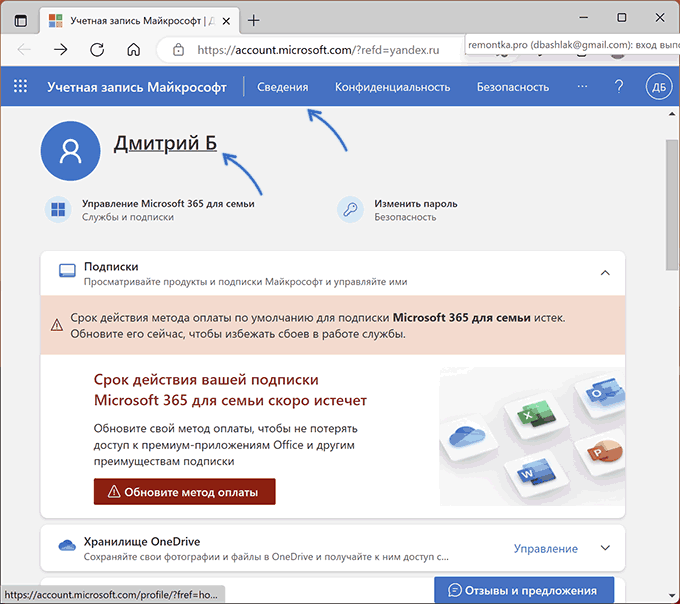Image resolution: width=680 pixels, height=604 pixels.
Task: Click the key icon for password change
Action: click(x=350, y=209)
